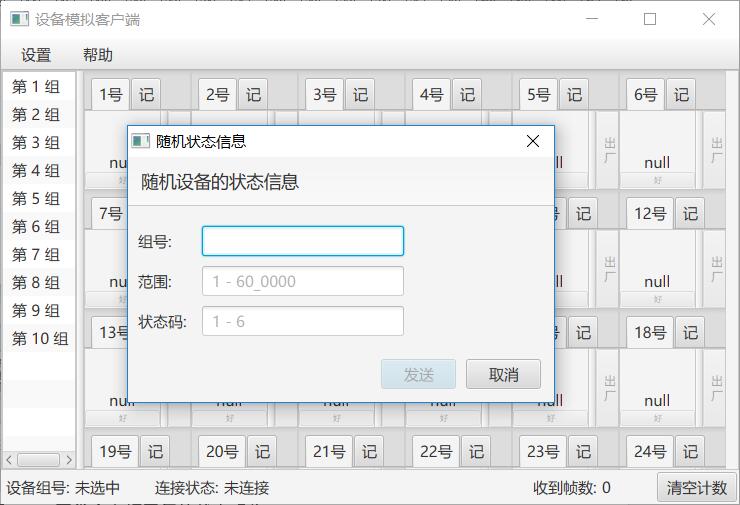Click the 24号 device button
The image size is (740, 505).
tap(650, 451)
